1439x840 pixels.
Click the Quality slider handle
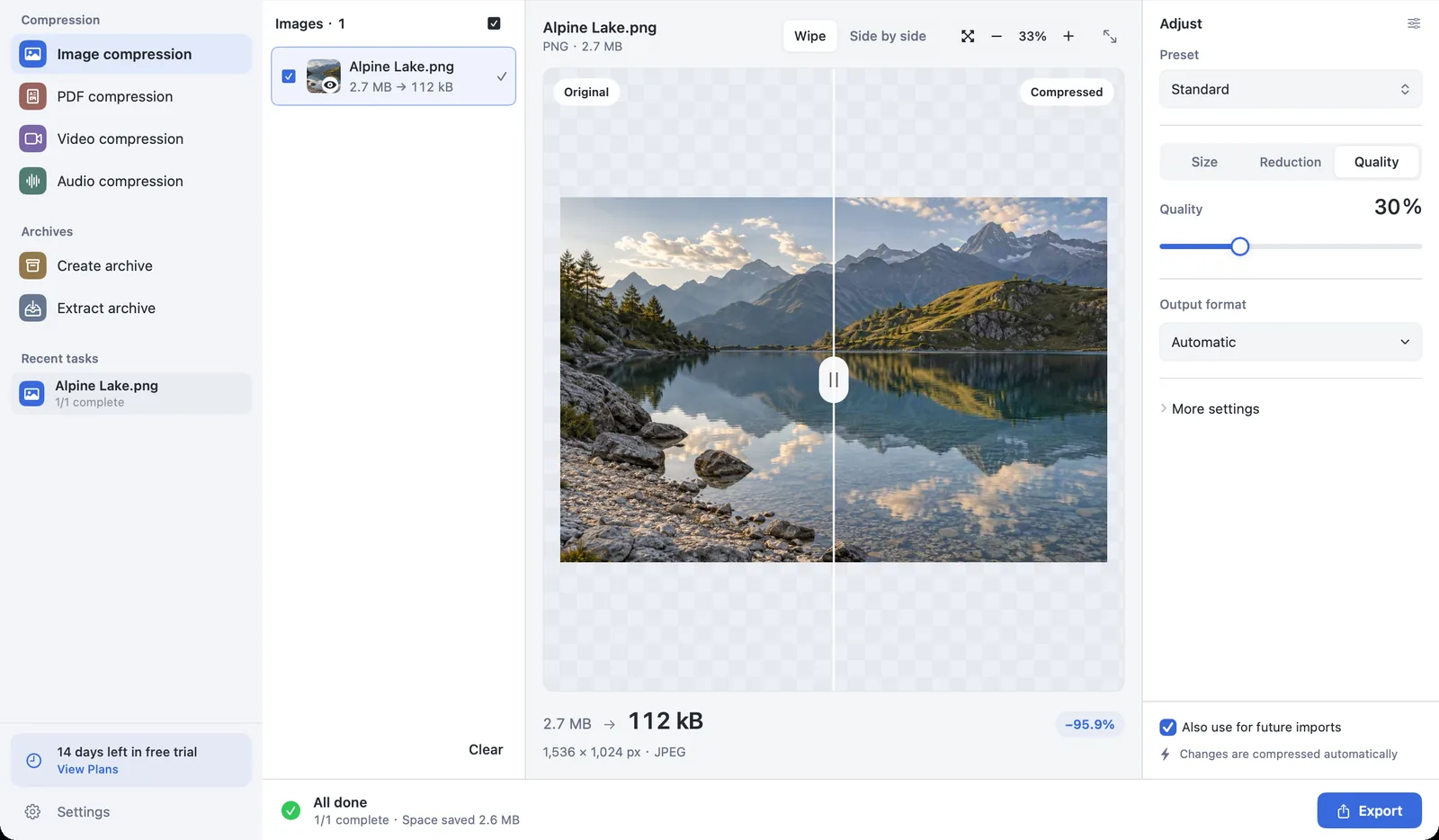pos(1240,246)
